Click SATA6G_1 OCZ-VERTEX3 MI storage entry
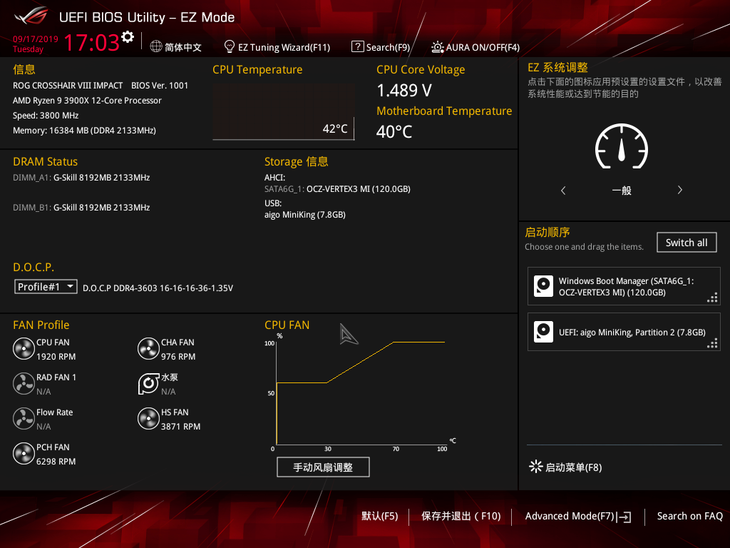Viewport: 730px width, 548px height. click(x=338, y=189)
